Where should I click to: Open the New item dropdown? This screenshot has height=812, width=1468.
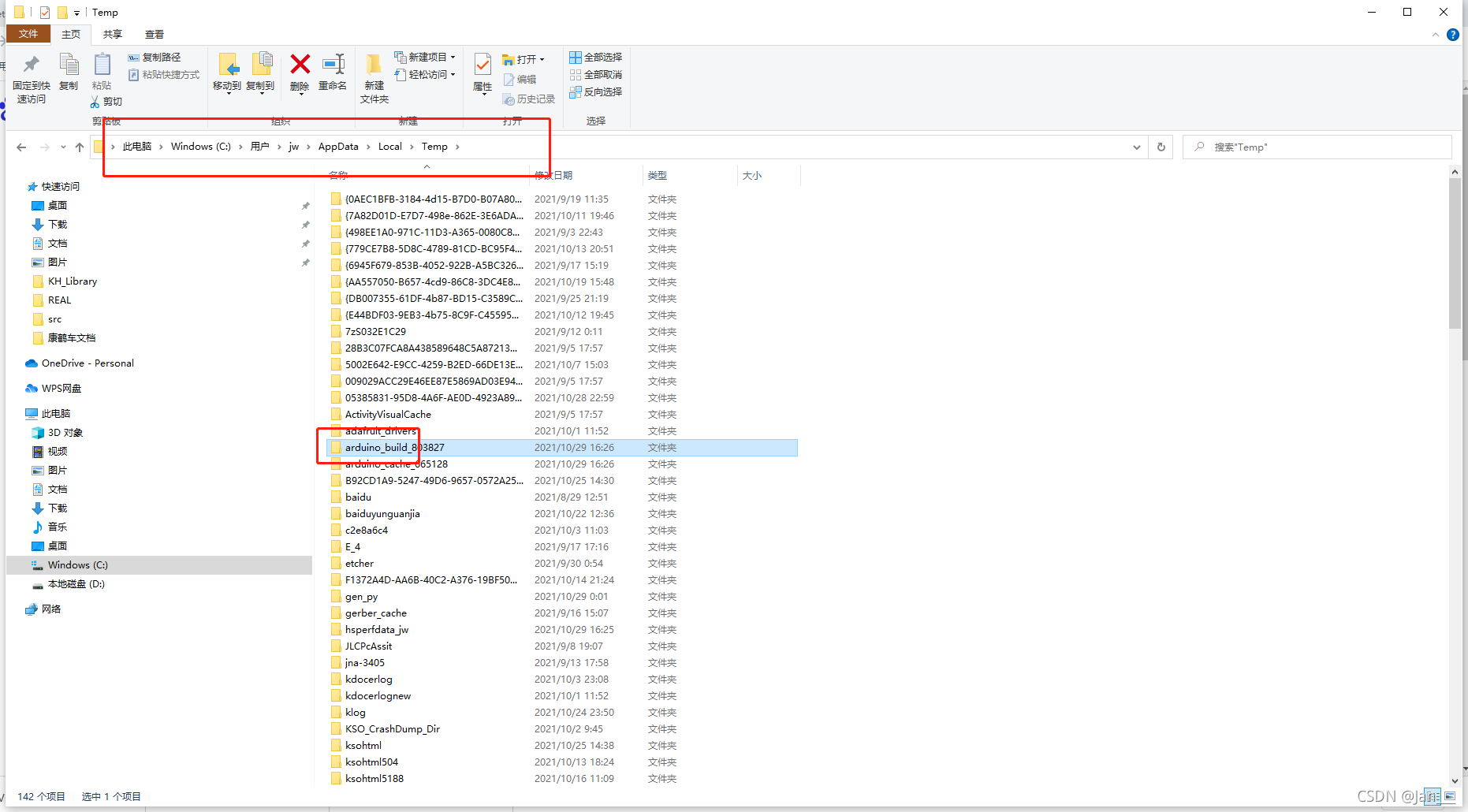coord(425,58)
